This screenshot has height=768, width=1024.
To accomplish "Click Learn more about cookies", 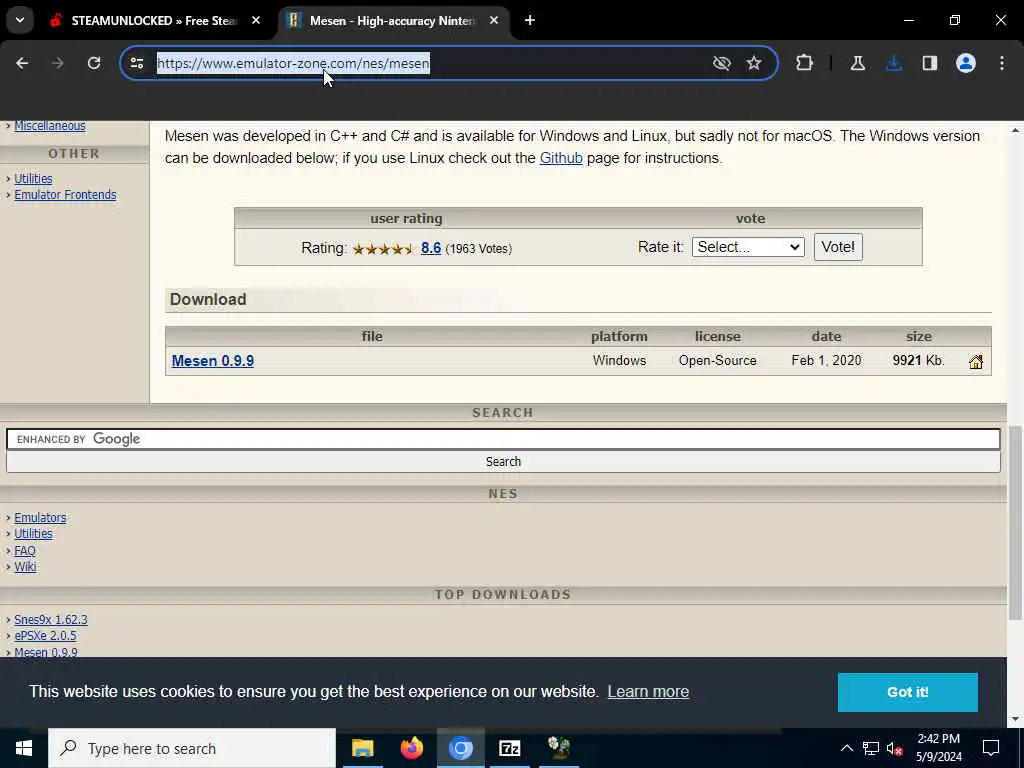I will (648, 692).
